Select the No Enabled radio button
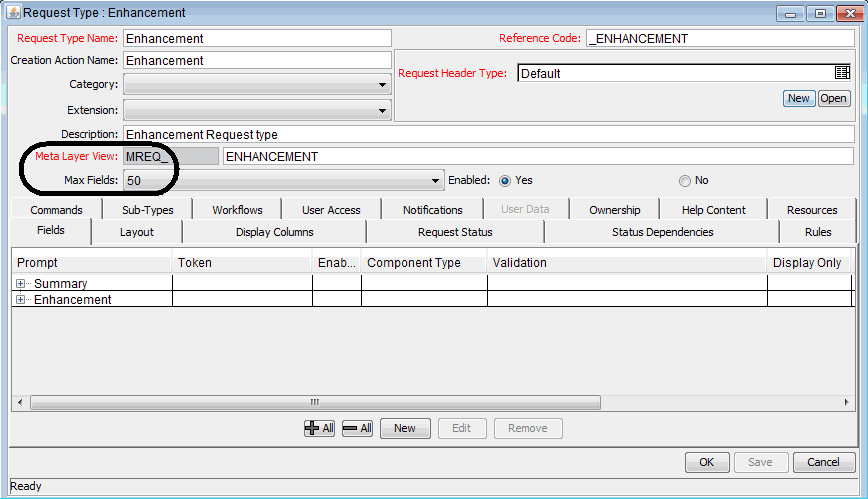The width and height of the screenshot is (868, 499). 684,181
